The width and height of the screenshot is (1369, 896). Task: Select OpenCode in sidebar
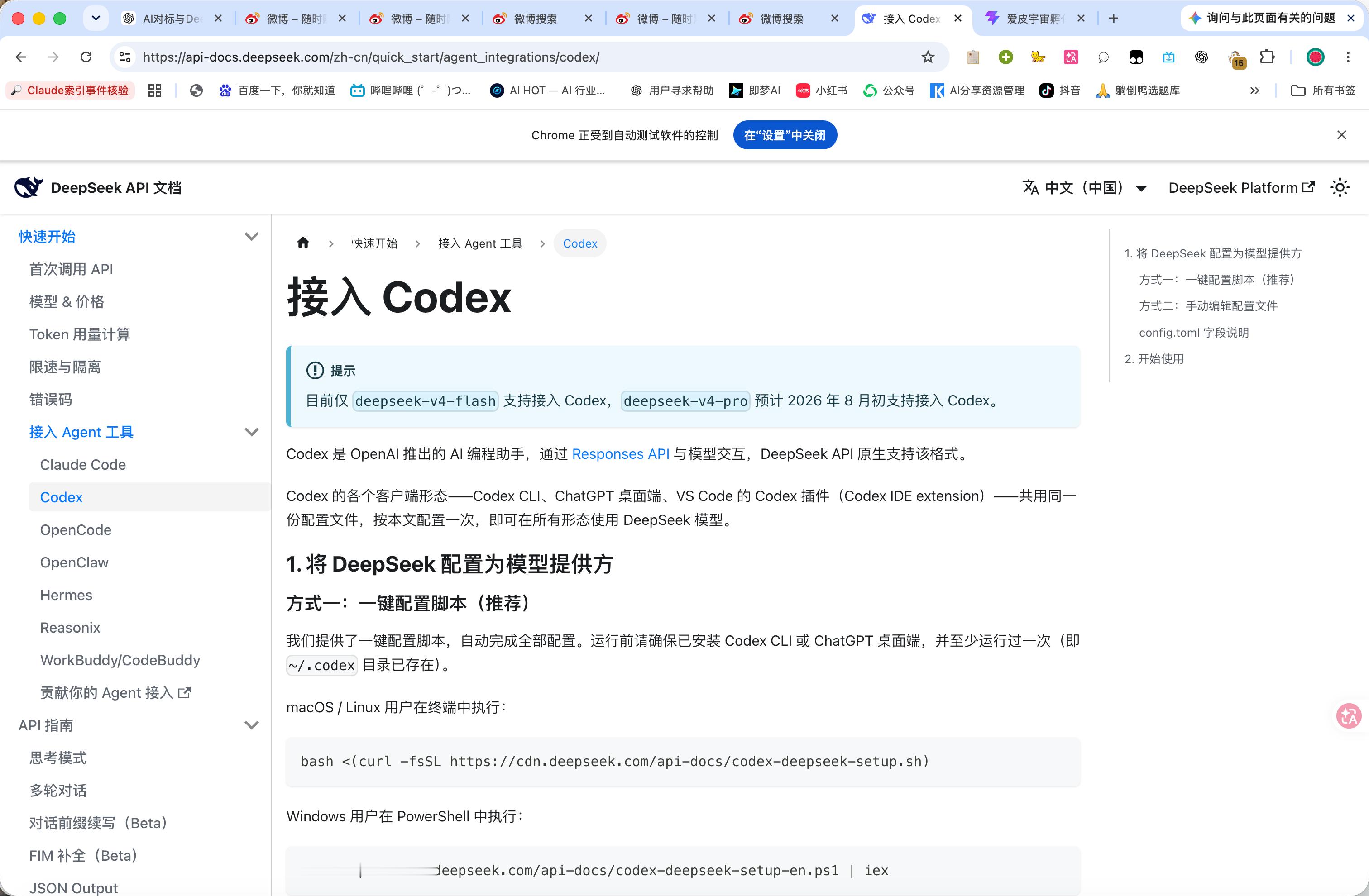click(x=76, y=529)
